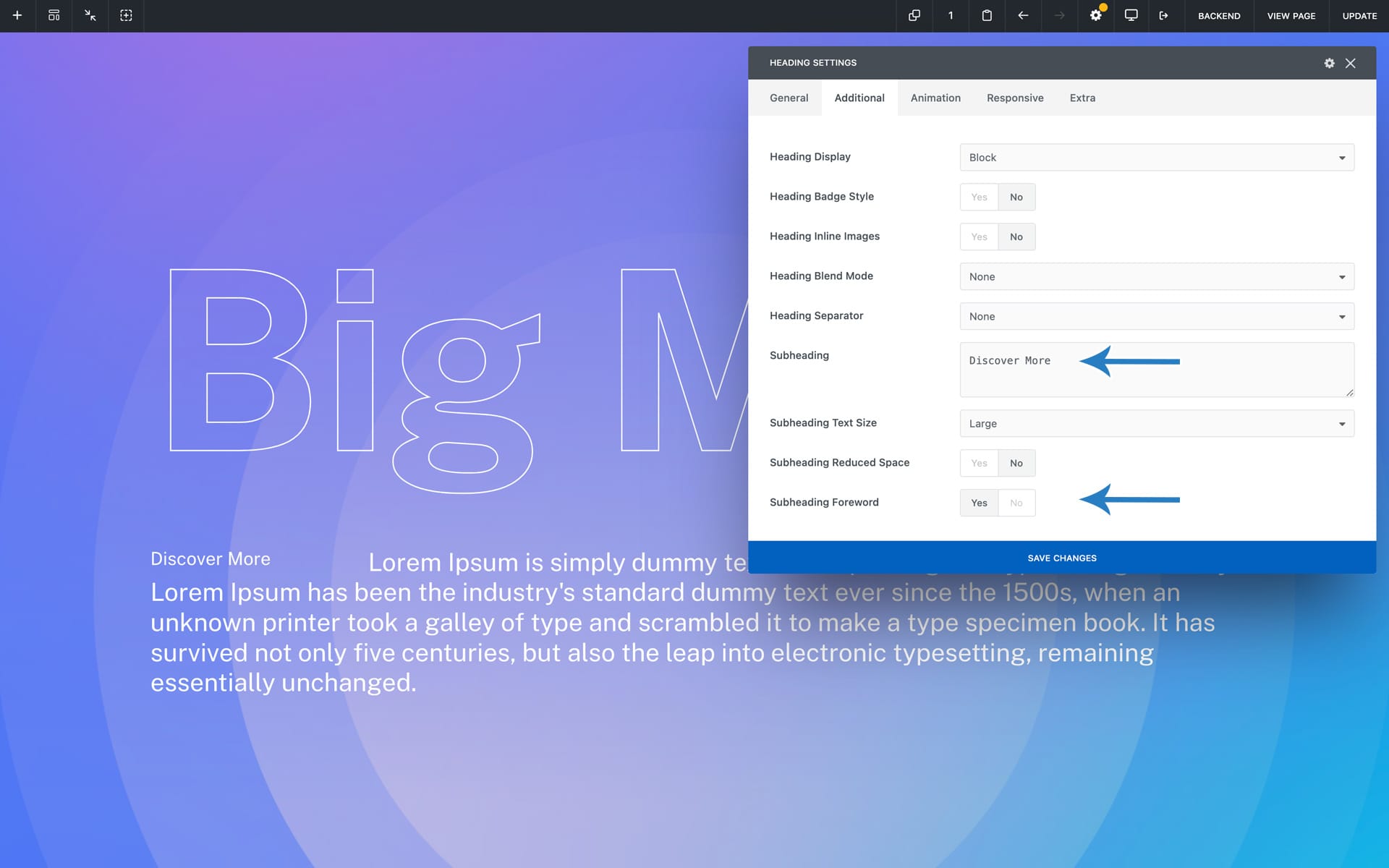Switch to the General tab
This screenshot has height=868, width=1389.
(x=789, y=98)
